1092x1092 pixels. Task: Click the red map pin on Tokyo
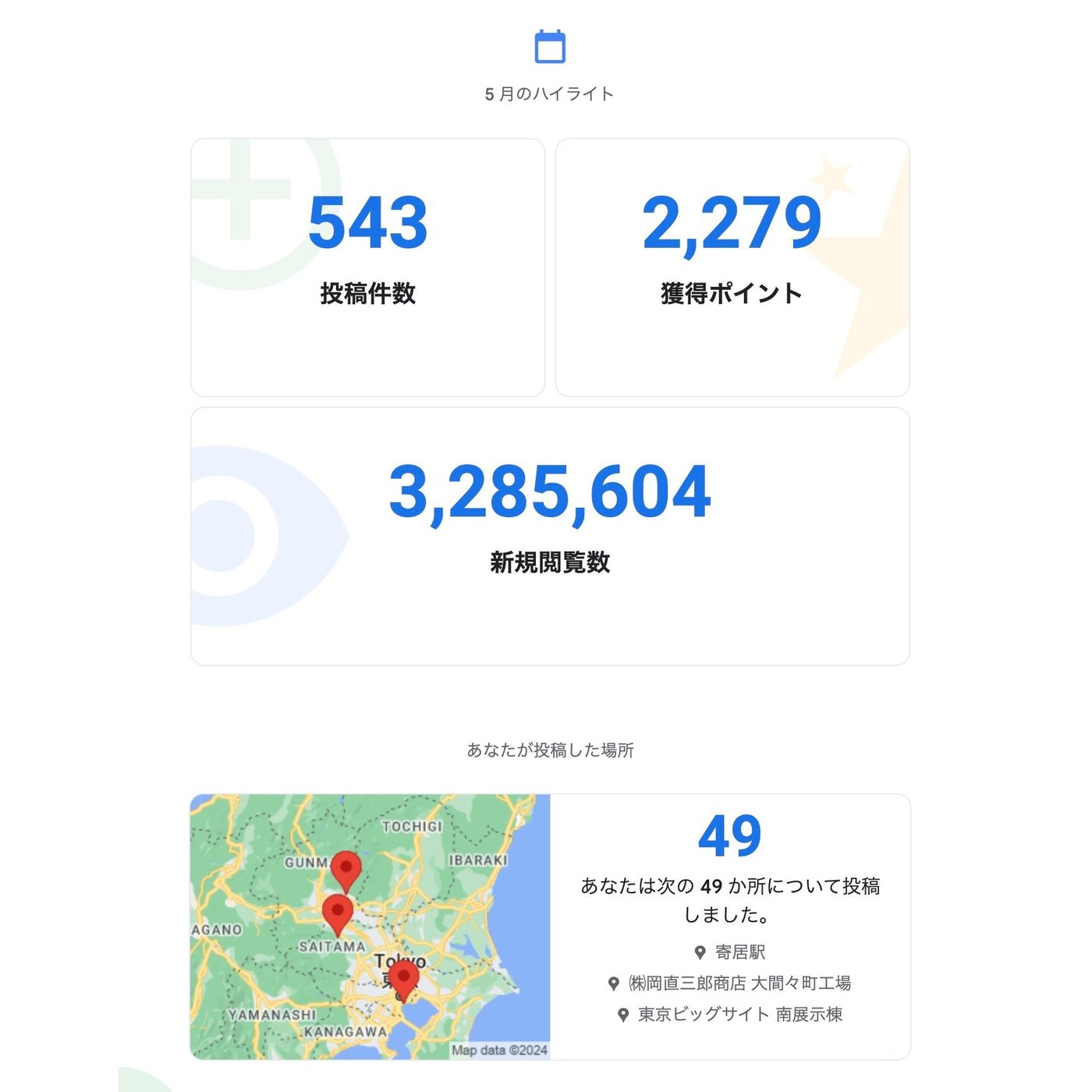tap(403, 978)
